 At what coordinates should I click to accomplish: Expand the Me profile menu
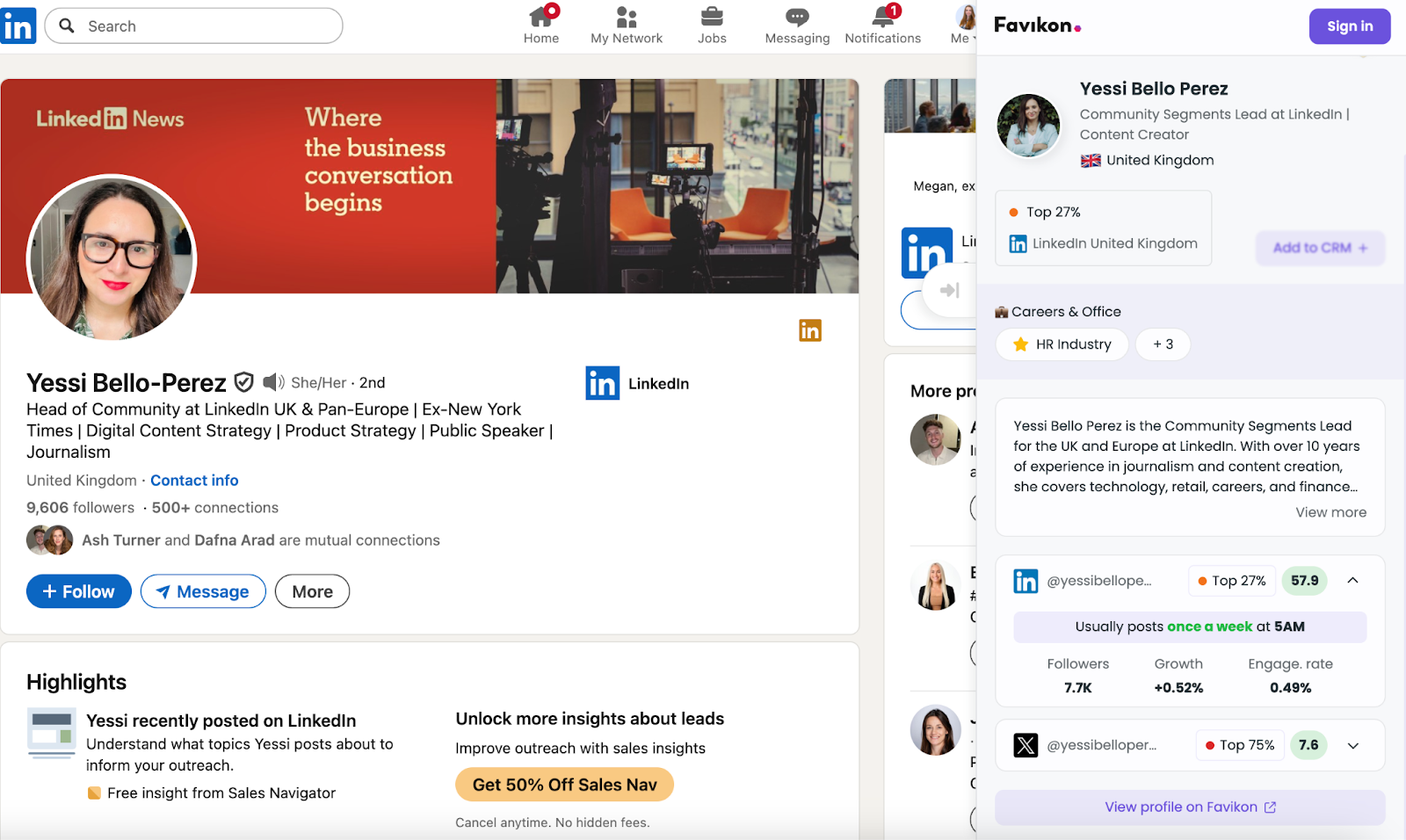(x=964, y=25)
